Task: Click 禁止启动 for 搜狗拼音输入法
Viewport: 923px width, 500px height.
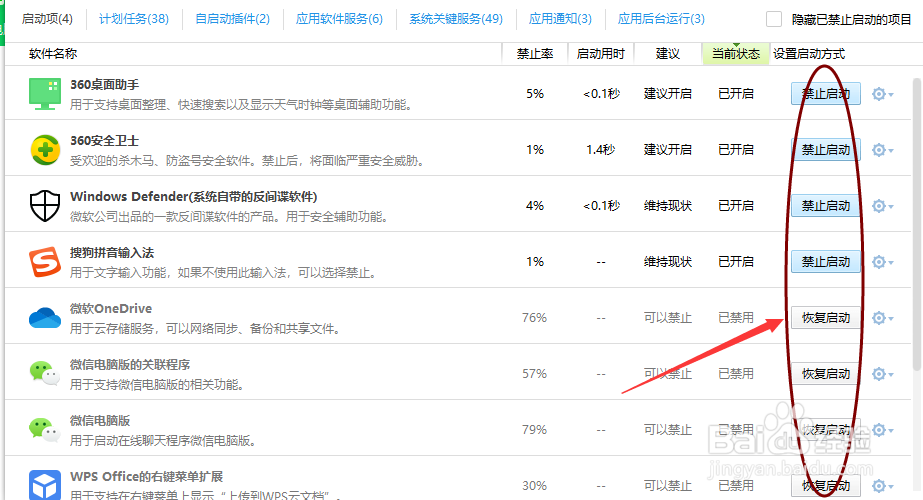Action: 825,261
